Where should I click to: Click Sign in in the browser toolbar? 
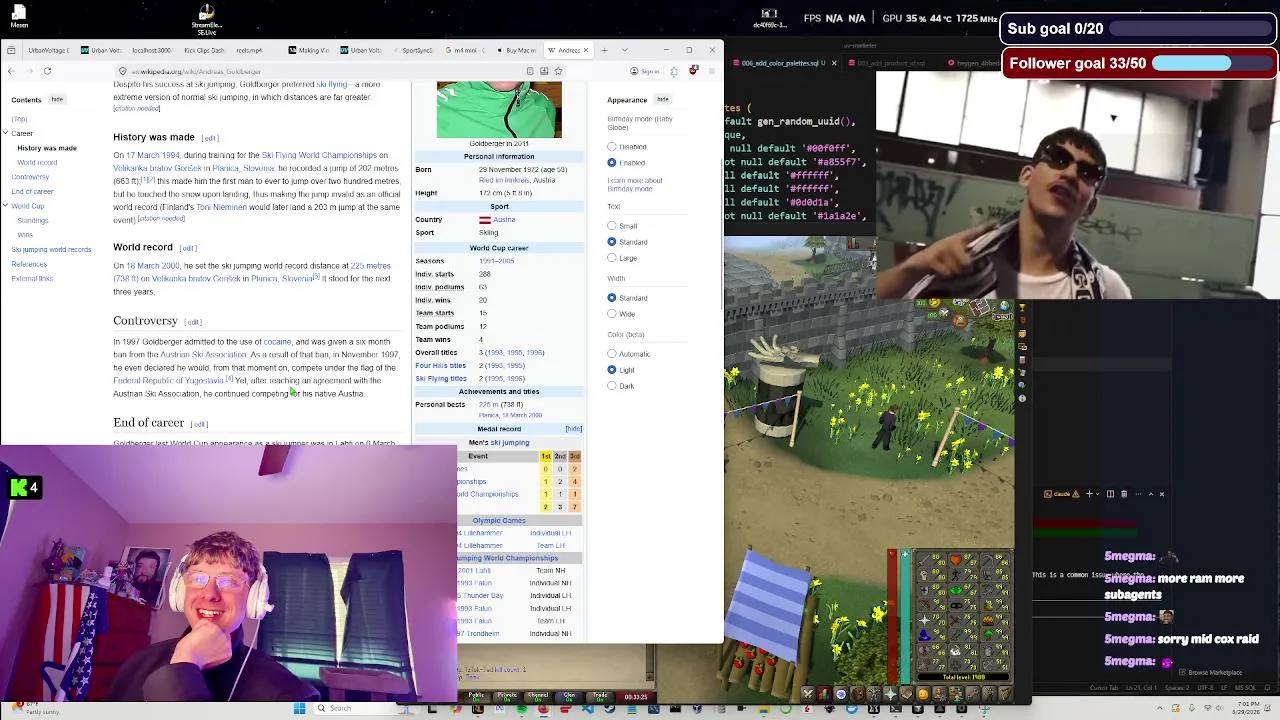[x=646, y=71]
